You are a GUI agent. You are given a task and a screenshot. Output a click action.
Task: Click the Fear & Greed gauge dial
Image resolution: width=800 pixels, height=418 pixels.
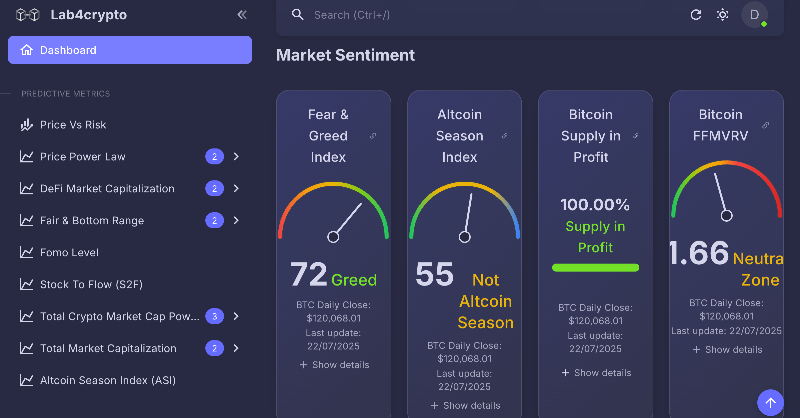(333, 212)
